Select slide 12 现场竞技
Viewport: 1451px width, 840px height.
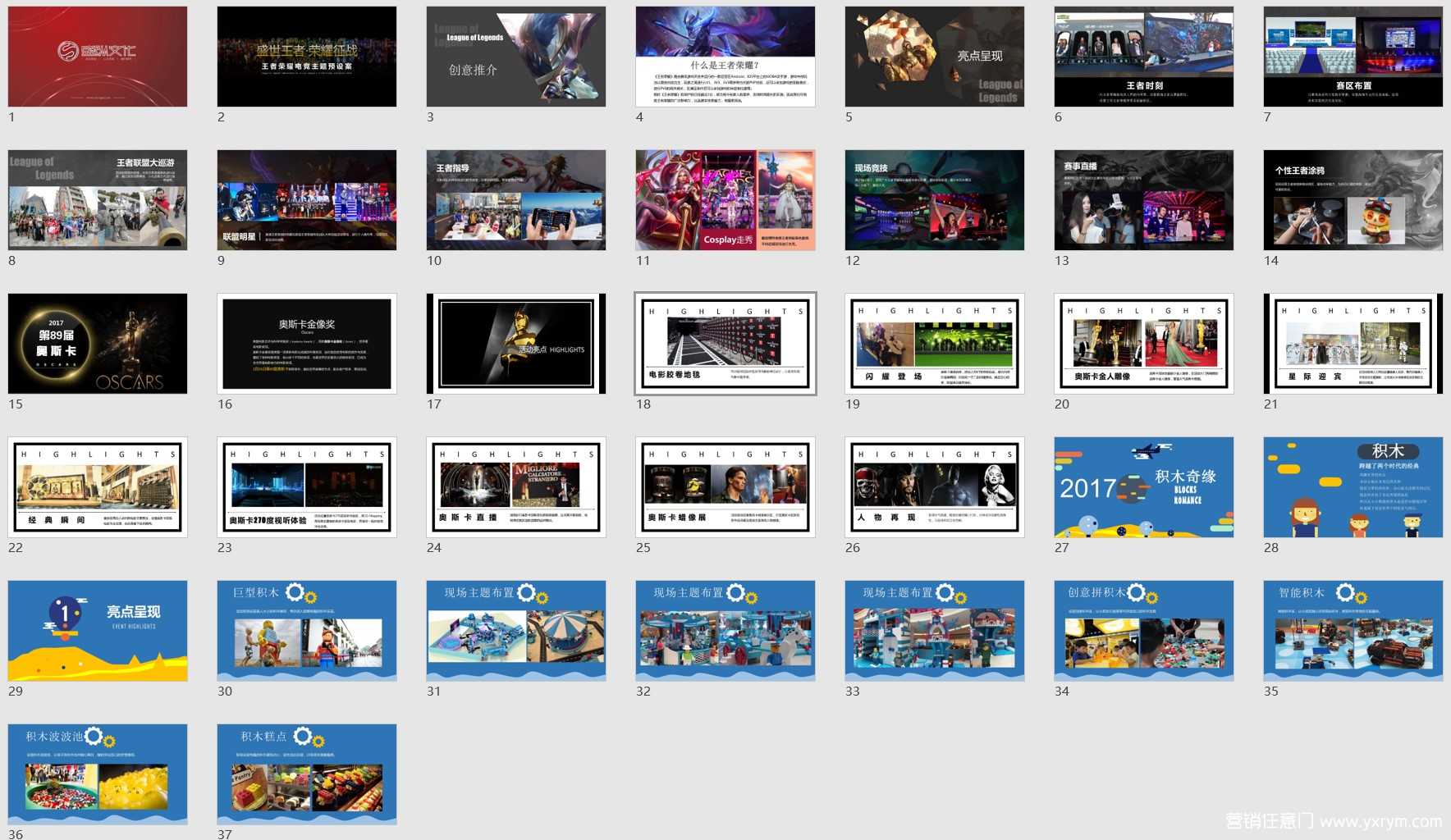click(935, 200)
